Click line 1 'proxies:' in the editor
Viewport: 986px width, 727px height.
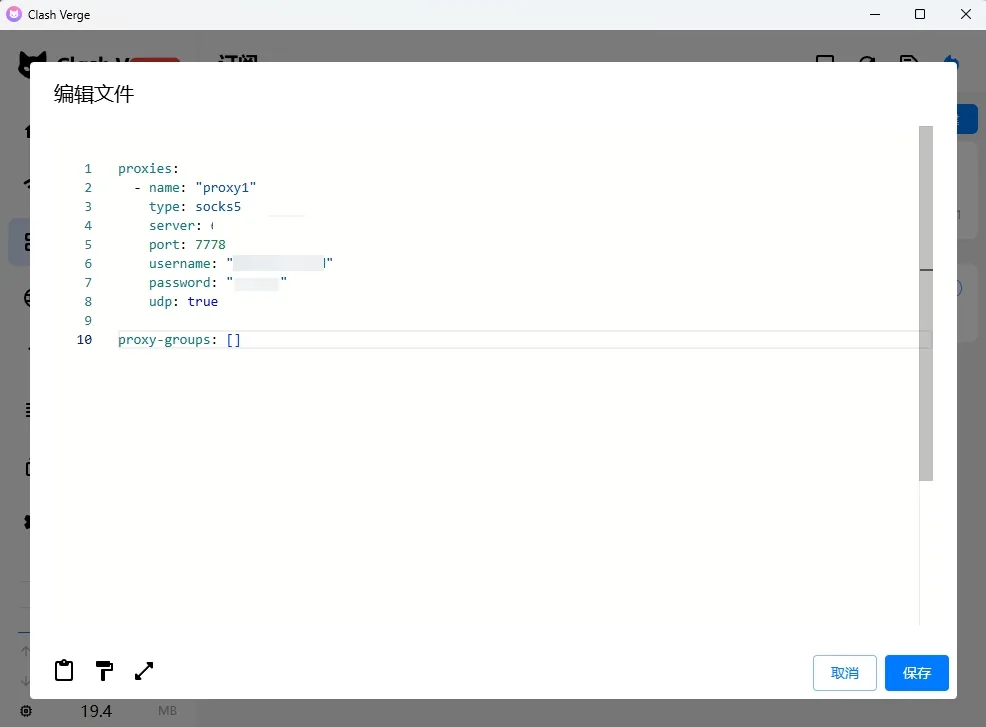[x=148, y=169]
